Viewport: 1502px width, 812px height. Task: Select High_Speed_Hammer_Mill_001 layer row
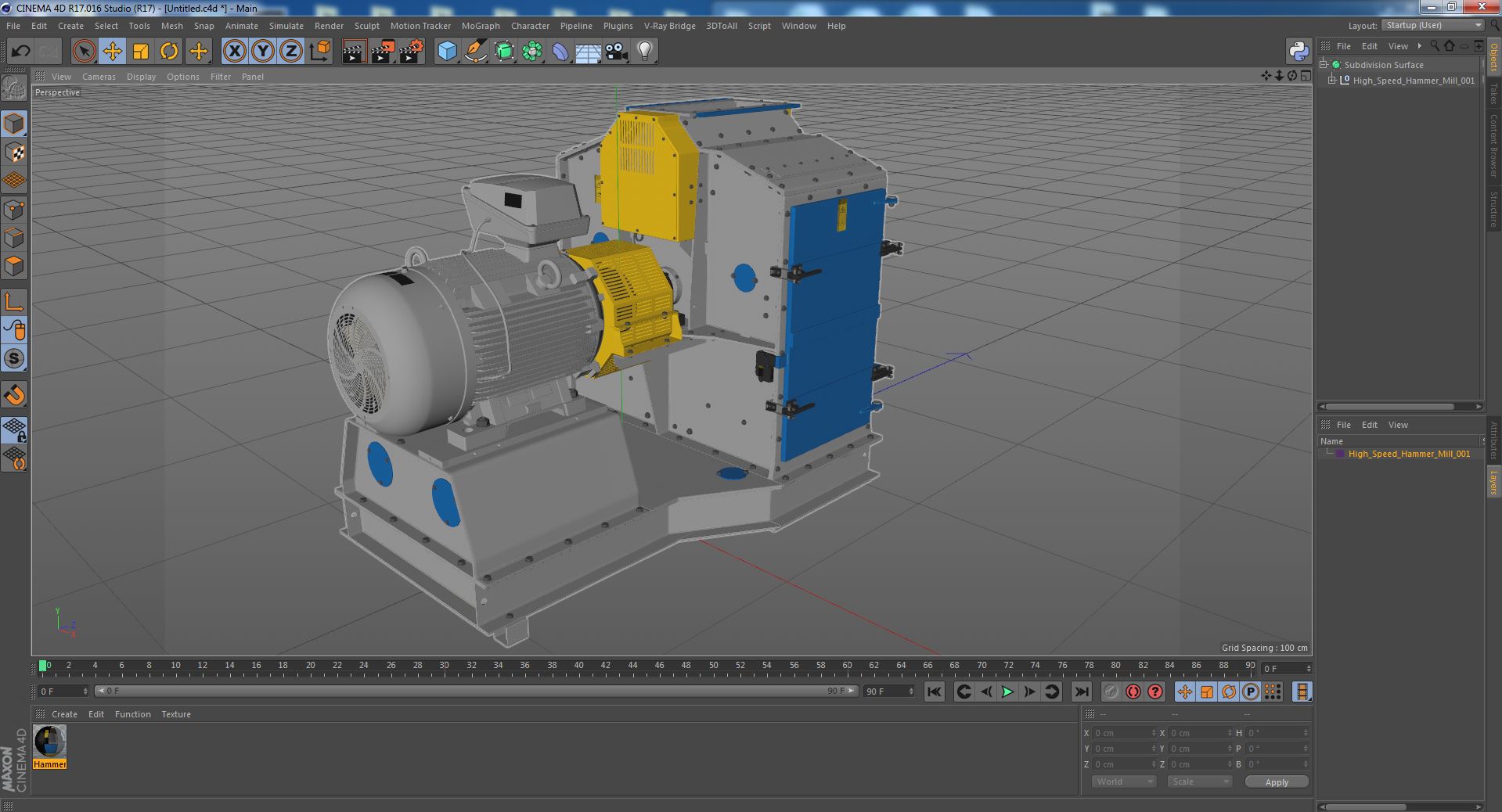tap(1399, 454)
